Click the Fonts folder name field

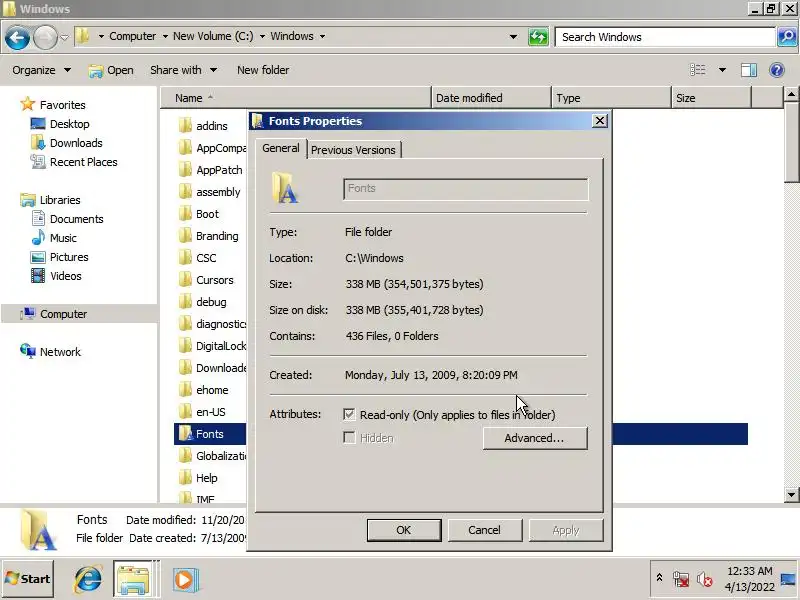tap(465, 189)
